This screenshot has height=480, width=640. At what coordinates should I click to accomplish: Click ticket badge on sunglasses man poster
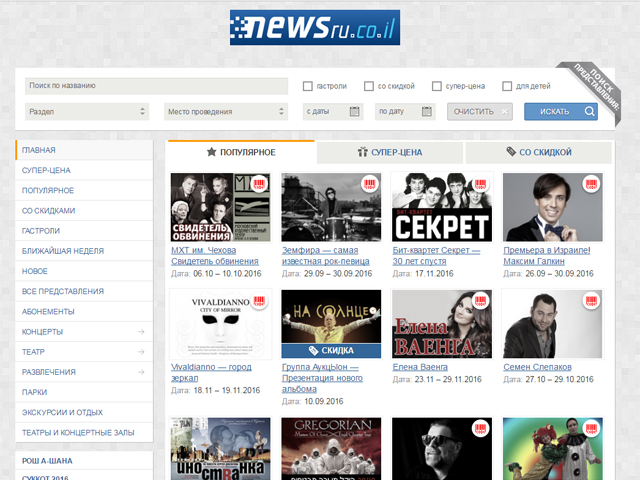point(480,428)
